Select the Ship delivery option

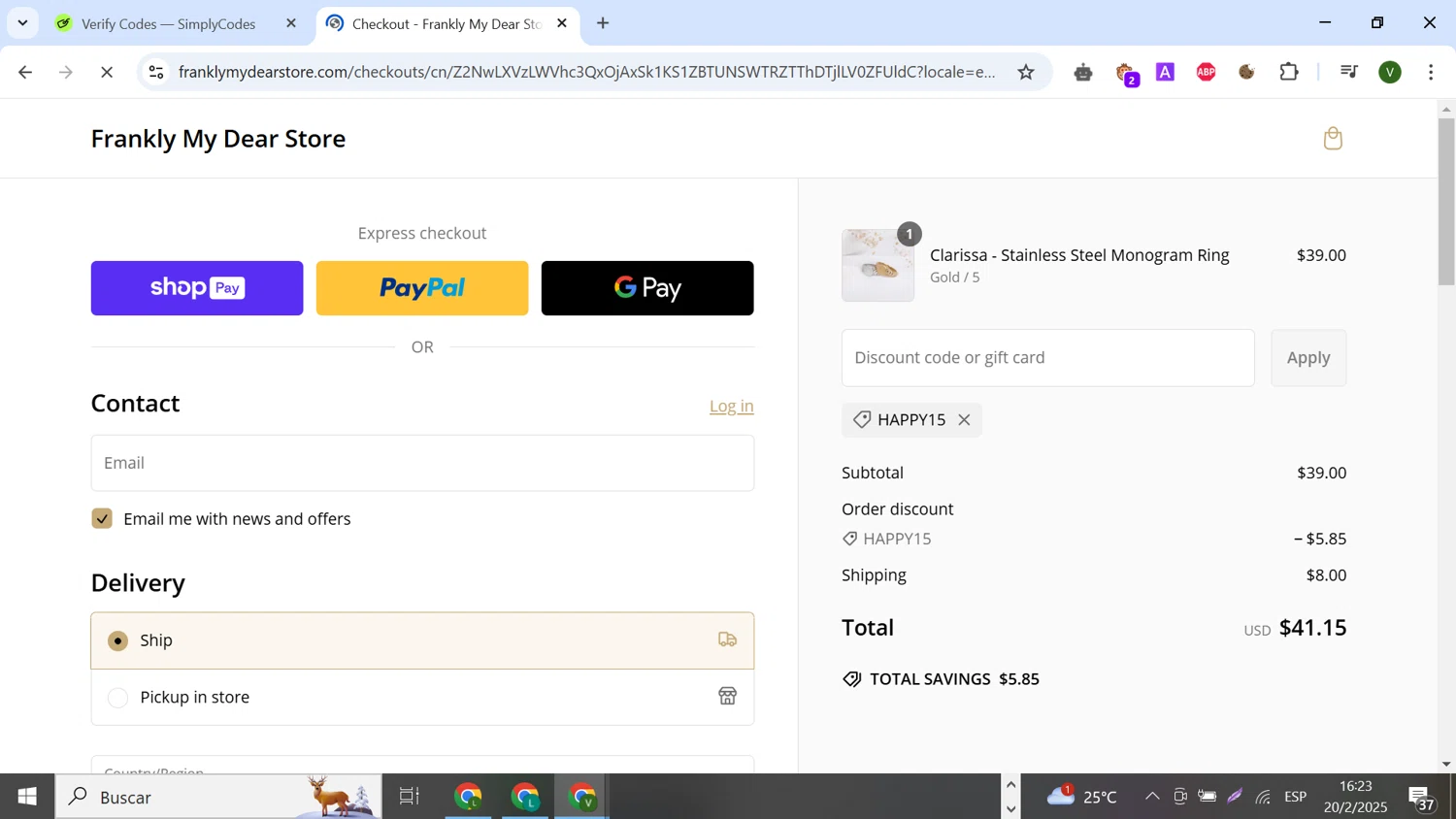(422, 640)
